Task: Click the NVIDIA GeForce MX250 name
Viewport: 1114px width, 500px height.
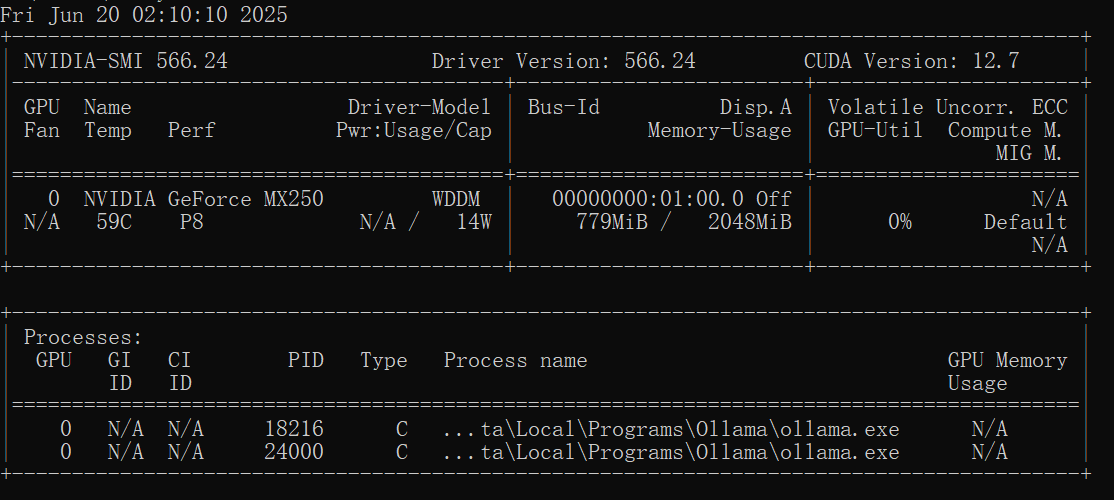Action: coord(203,199)
